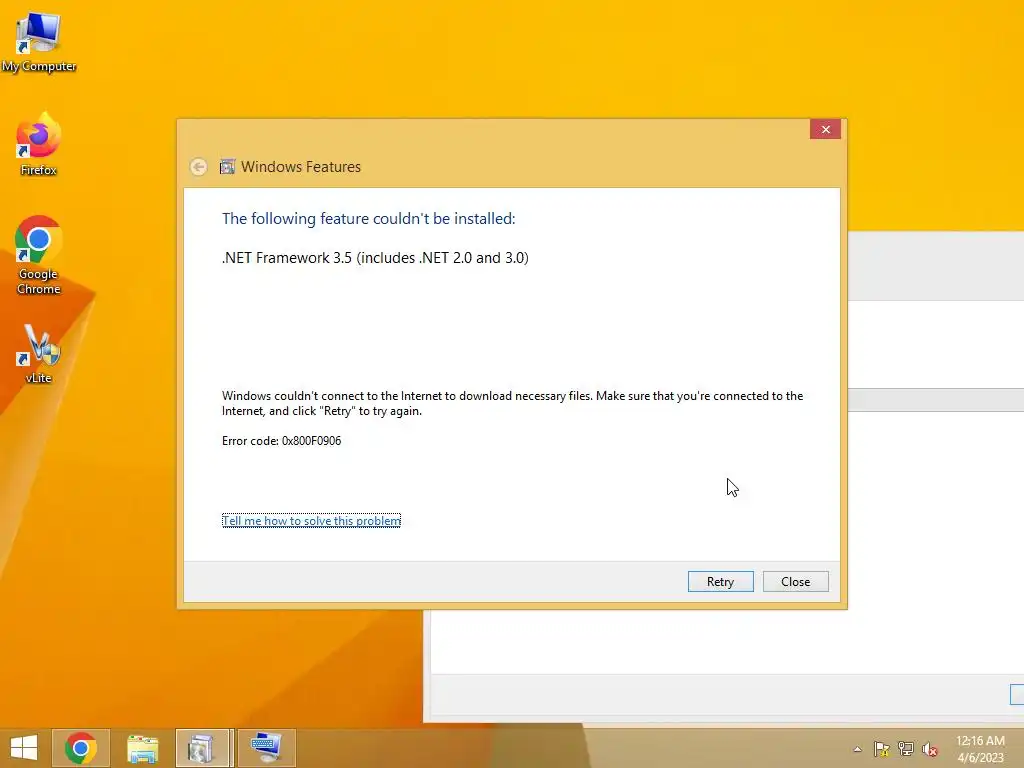Screen dimensions: 1024x768
Task: Click the back arrow in Windows Features
Action: click(199, 167)
